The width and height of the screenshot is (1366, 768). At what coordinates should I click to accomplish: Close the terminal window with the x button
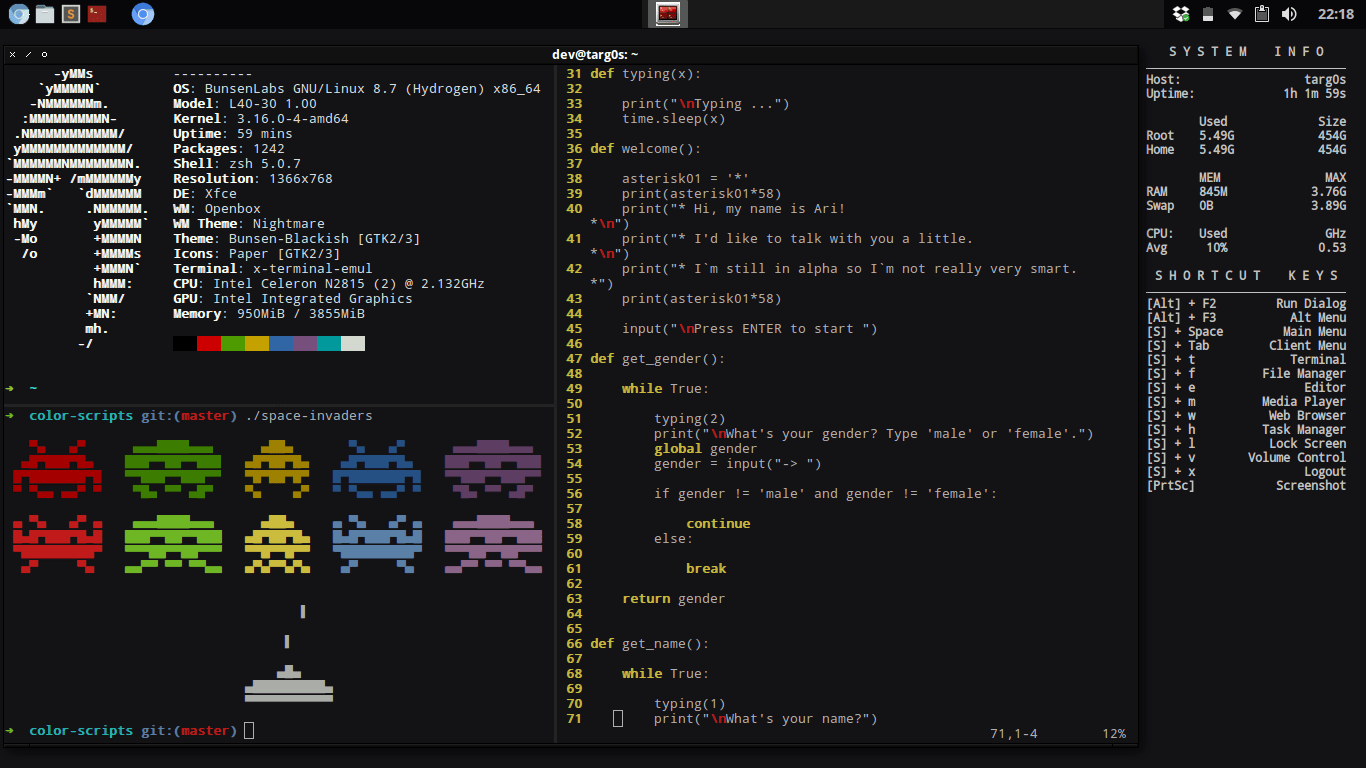coord(12,54)
